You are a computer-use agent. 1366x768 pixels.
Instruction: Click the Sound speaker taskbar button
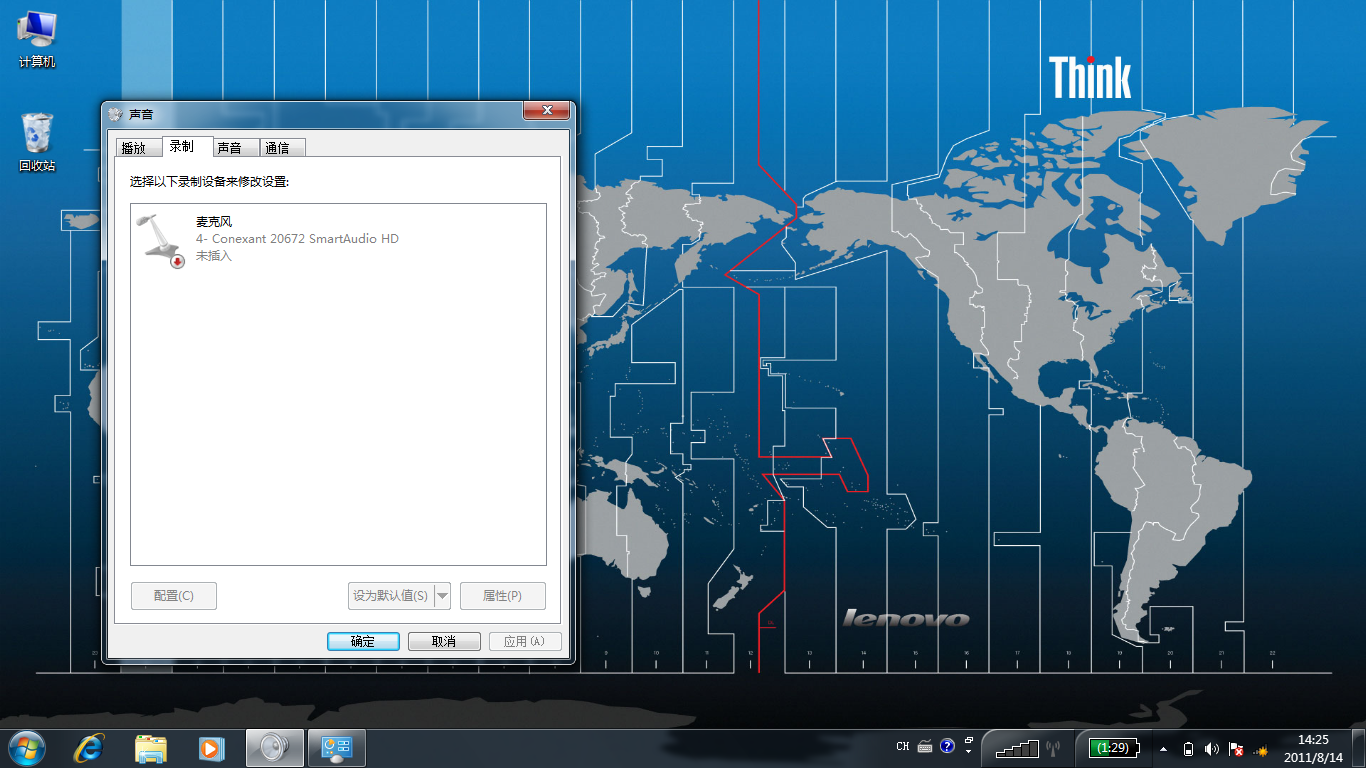pyautogui.click(x=273, y=747)
